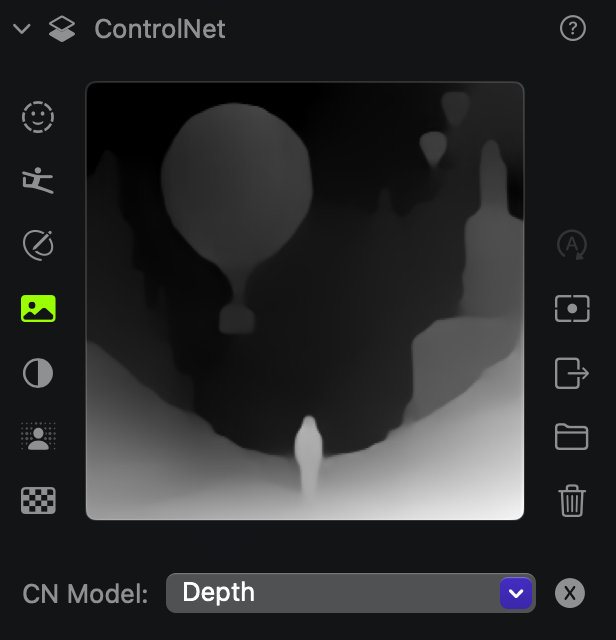Image resolution: width=616 pixels, height=640 pixels.
Task: Click the depth map preview thumbnail
Action: tap(305, 301)
